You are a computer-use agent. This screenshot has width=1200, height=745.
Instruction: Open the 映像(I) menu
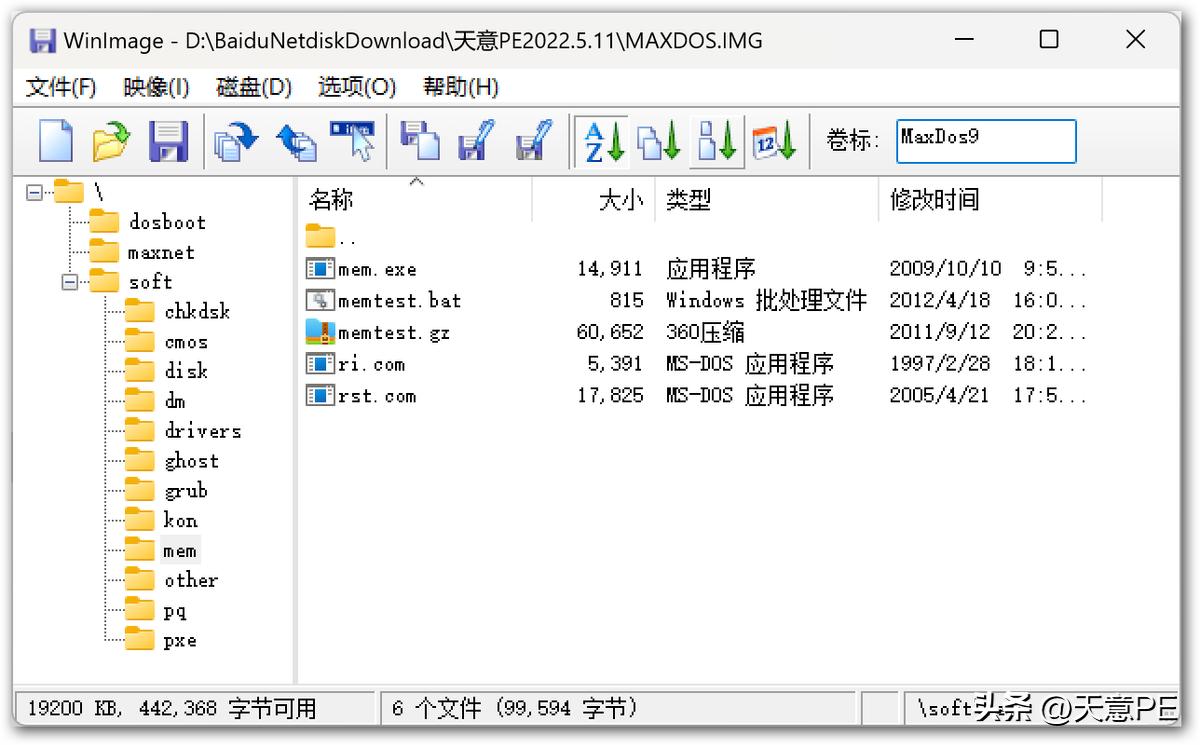157,87
